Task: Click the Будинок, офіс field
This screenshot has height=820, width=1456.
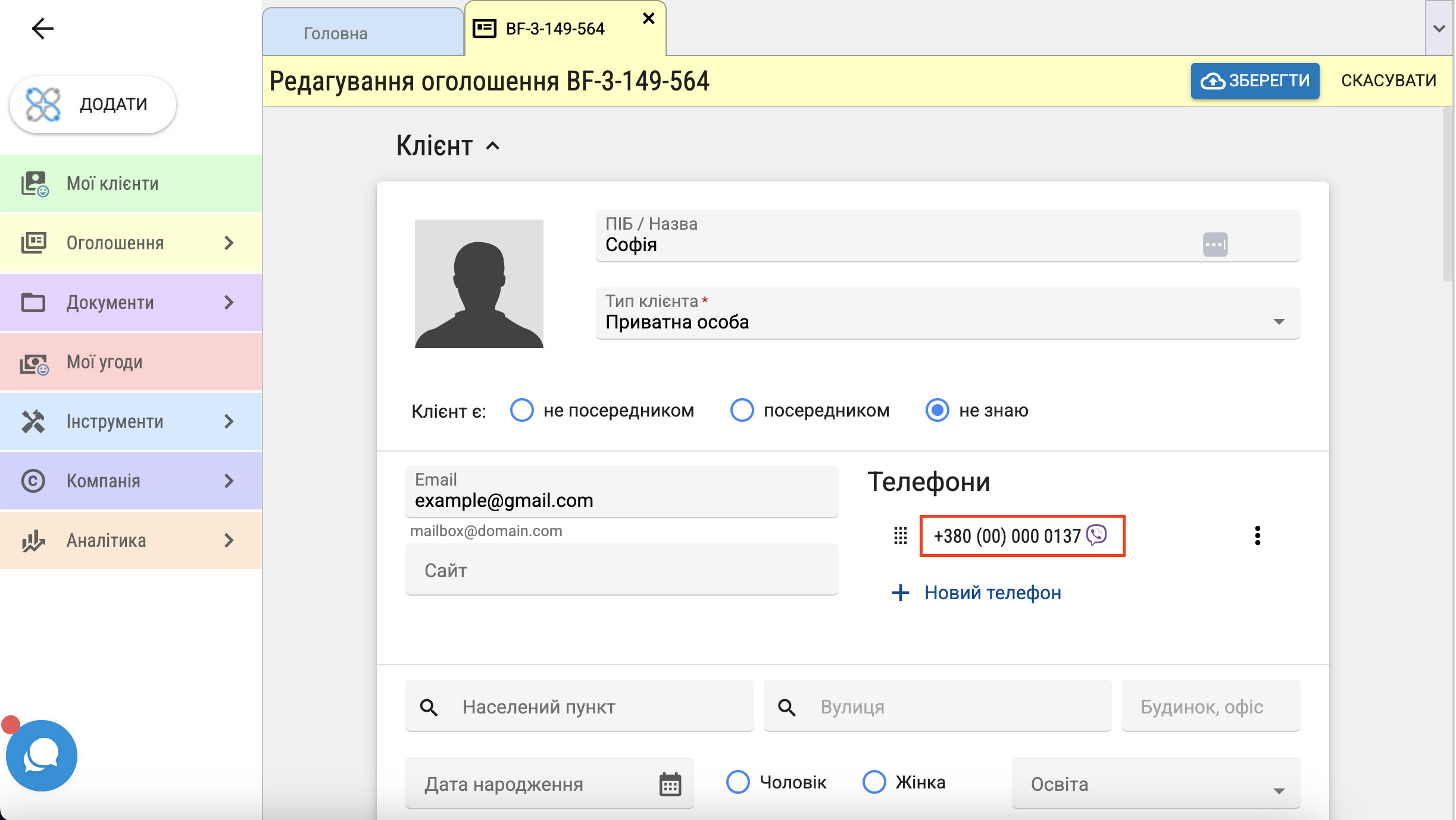Action: [x=1211, y=706]
